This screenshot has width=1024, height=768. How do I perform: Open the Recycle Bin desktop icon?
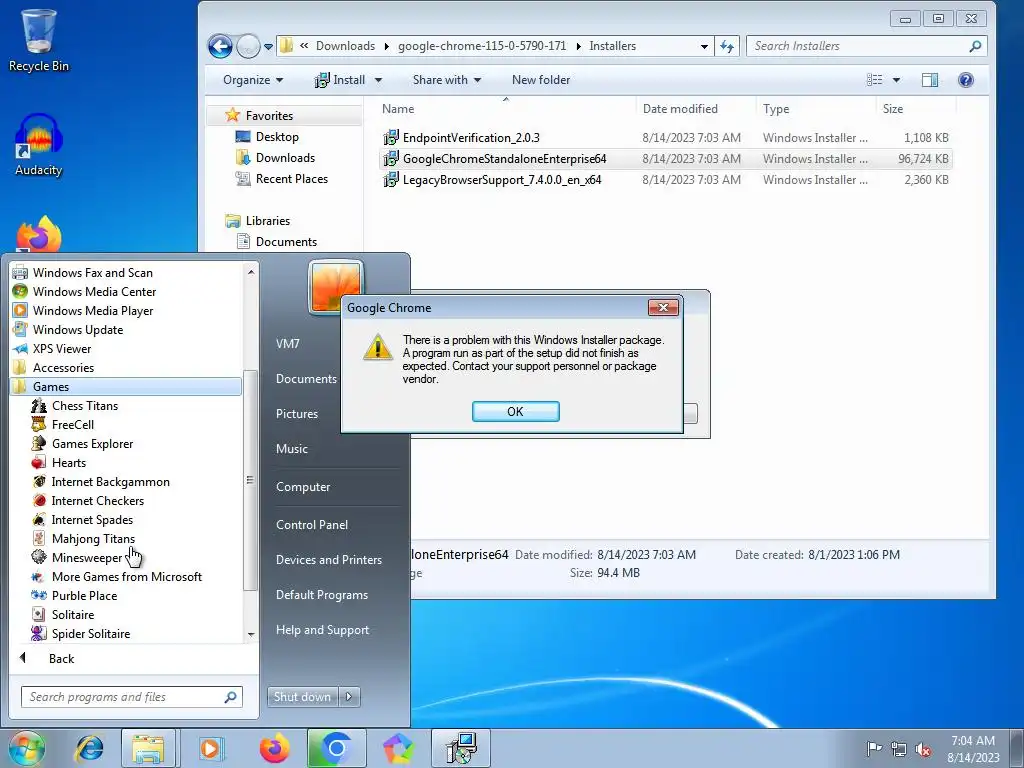(39, 40)
